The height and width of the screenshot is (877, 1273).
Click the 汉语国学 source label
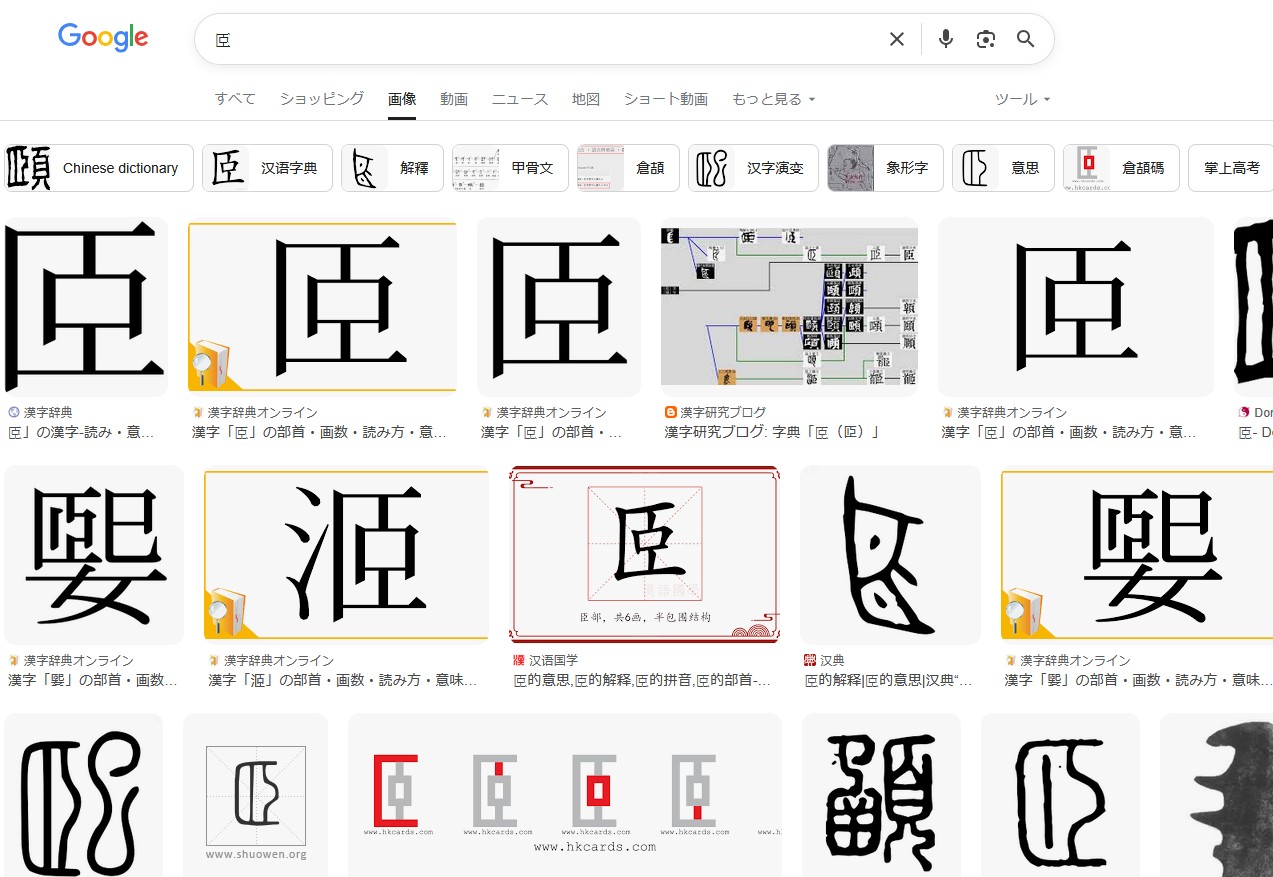pos(553,660)
